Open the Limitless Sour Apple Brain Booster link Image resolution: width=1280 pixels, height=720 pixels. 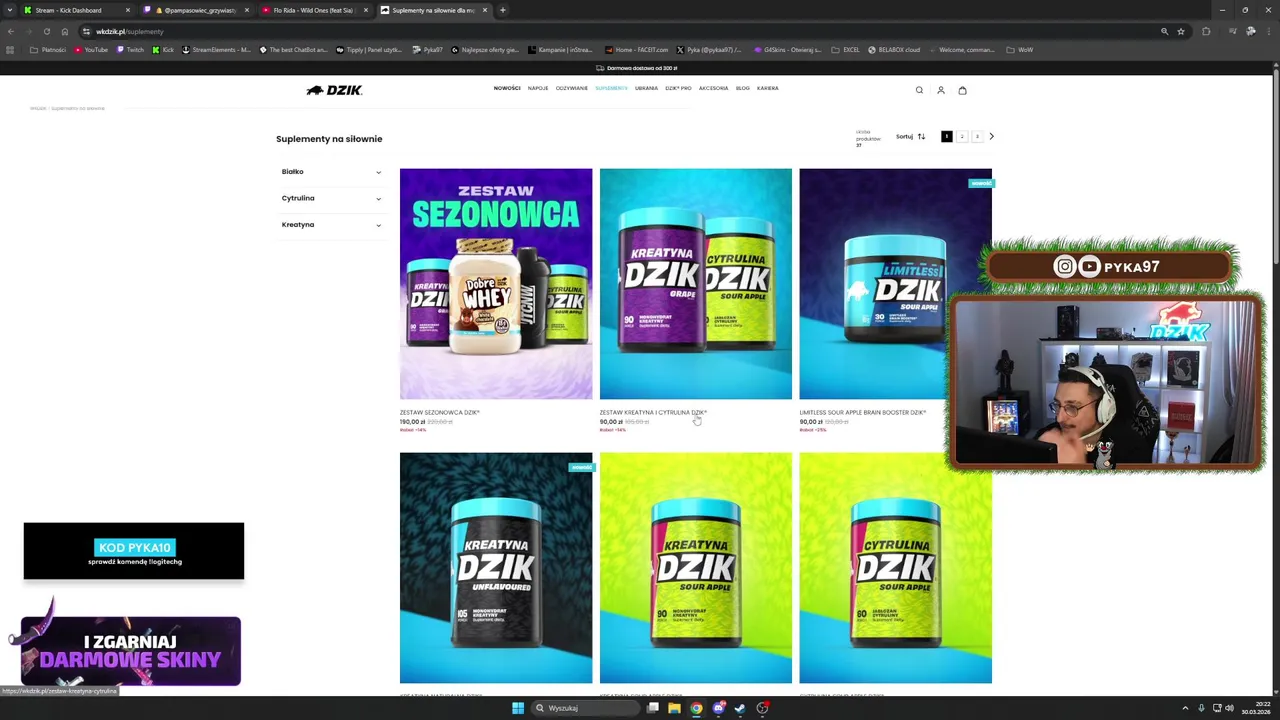click(x=862, y=412)
